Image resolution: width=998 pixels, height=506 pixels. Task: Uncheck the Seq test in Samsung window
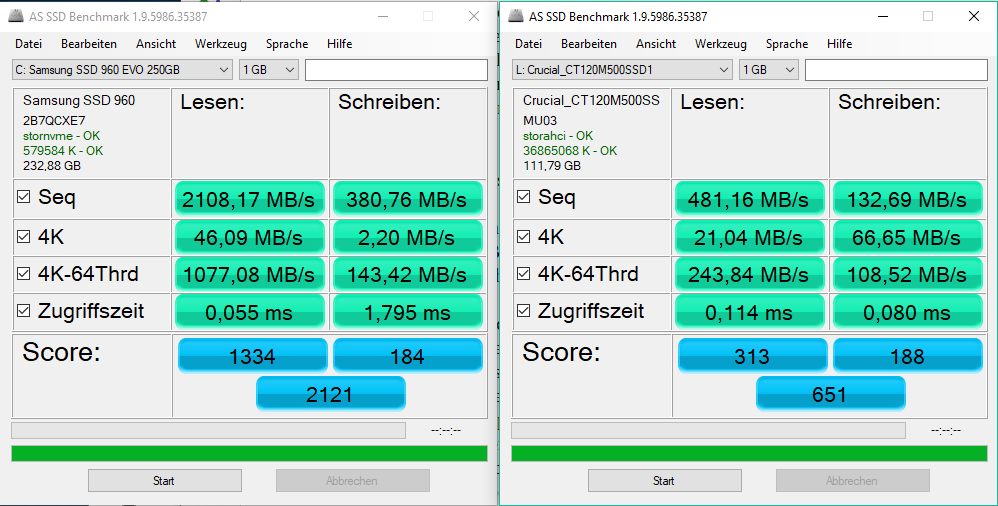[x=24, y=197]
